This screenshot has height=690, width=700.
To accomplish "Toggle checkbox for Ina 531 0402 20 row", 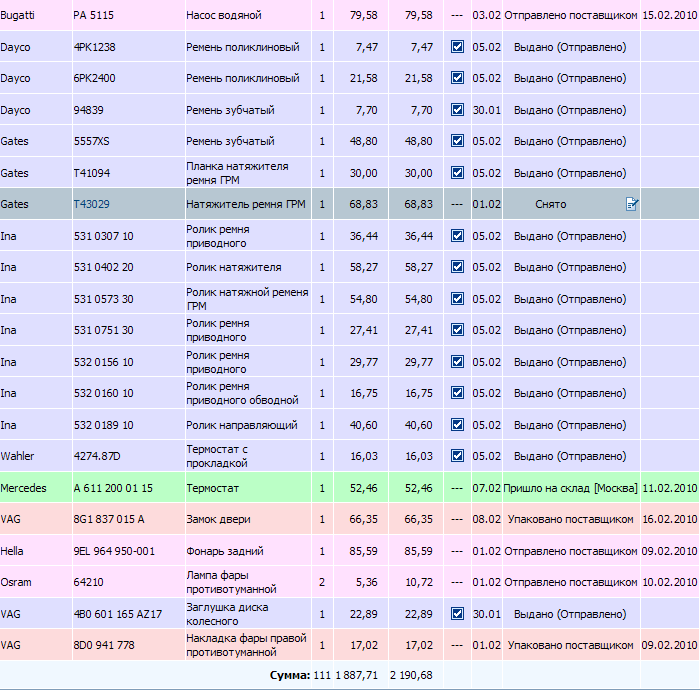I will click(457, 266).
